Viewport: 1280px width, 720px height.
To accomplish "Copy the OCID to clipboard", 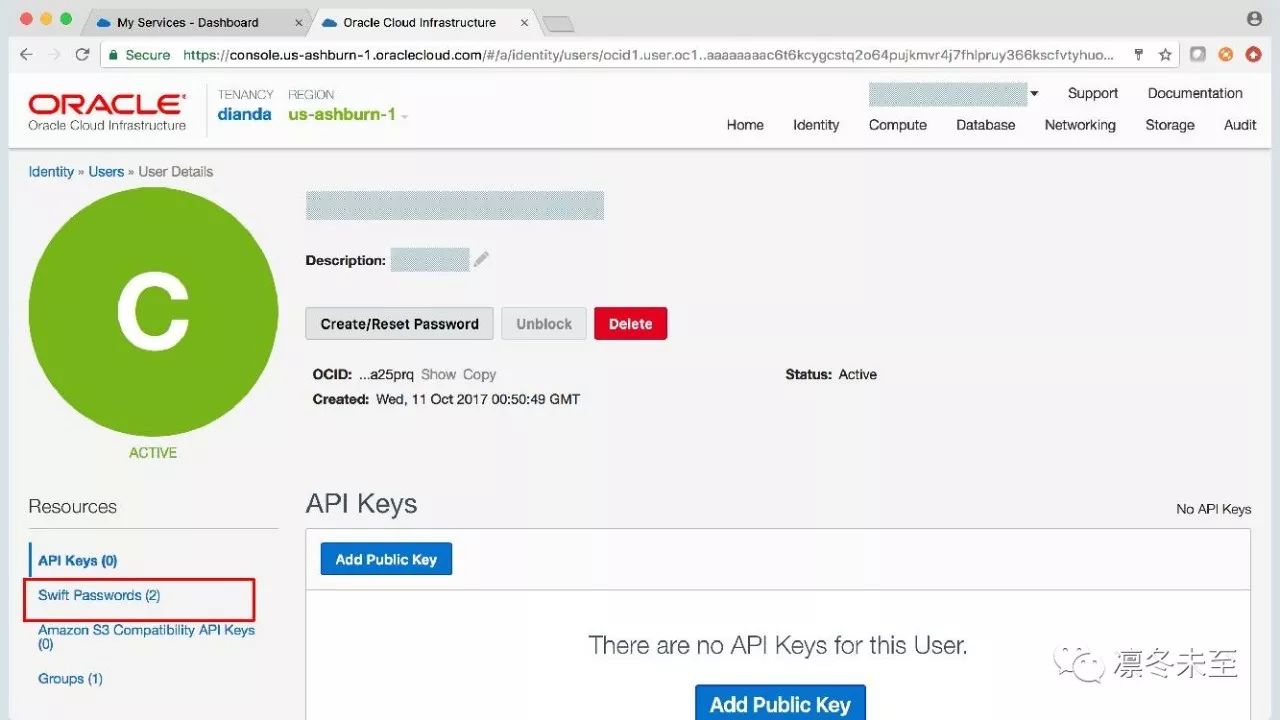I will [479, 375].
